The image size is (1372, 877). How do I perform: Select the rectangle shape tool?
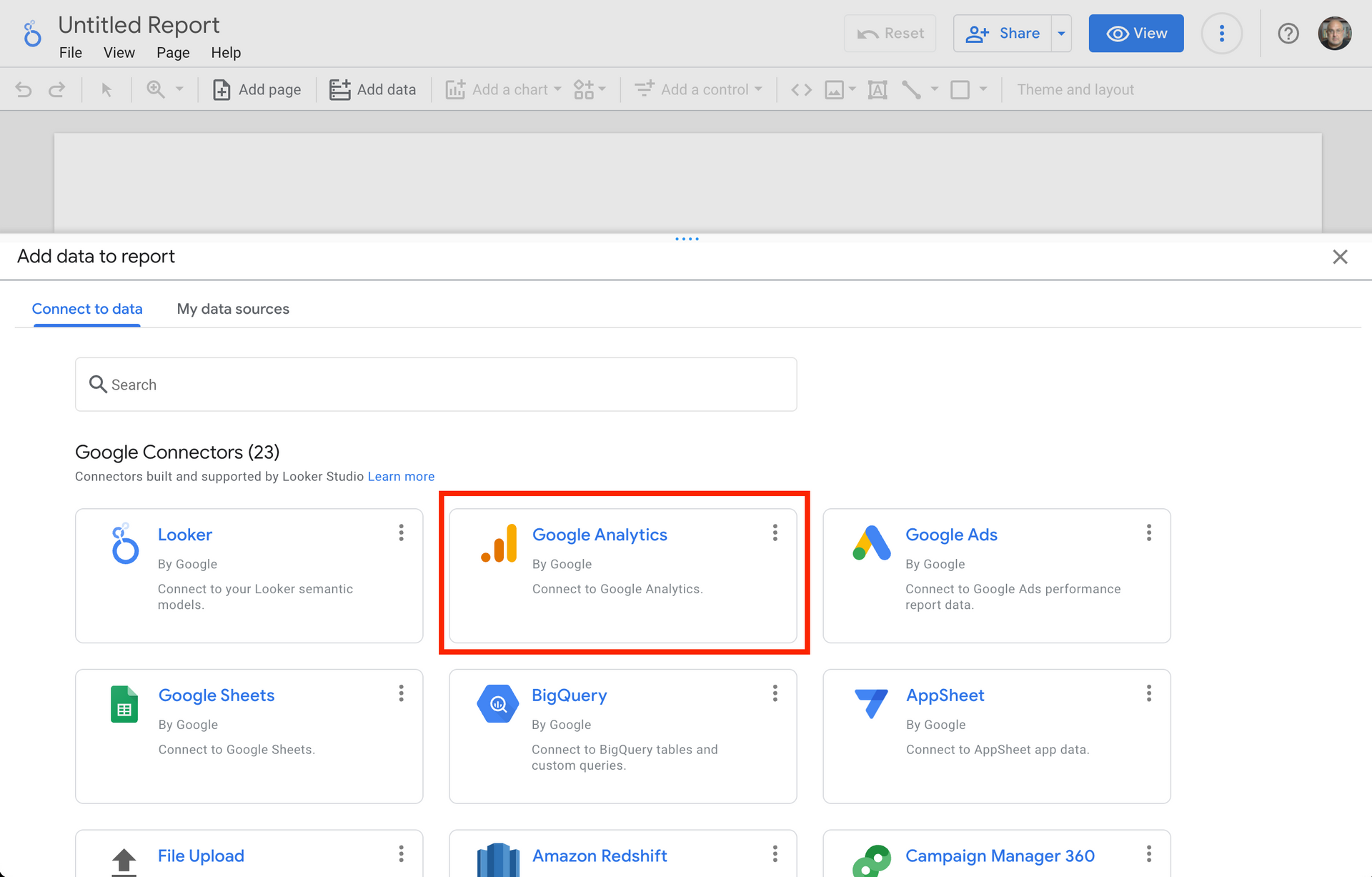coord(960,89)
